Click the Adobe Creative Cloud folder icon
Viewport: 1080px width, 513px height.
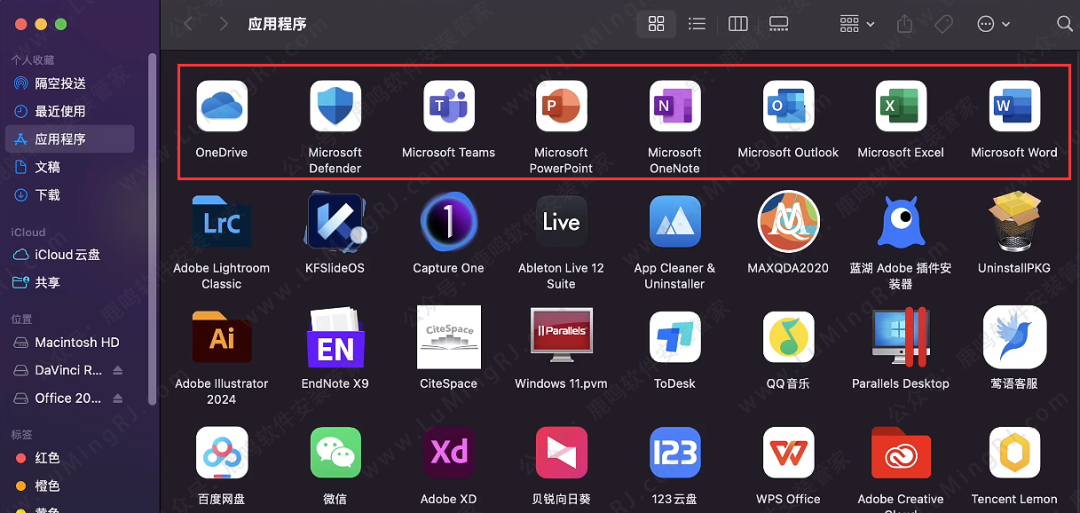coord(901,452)
